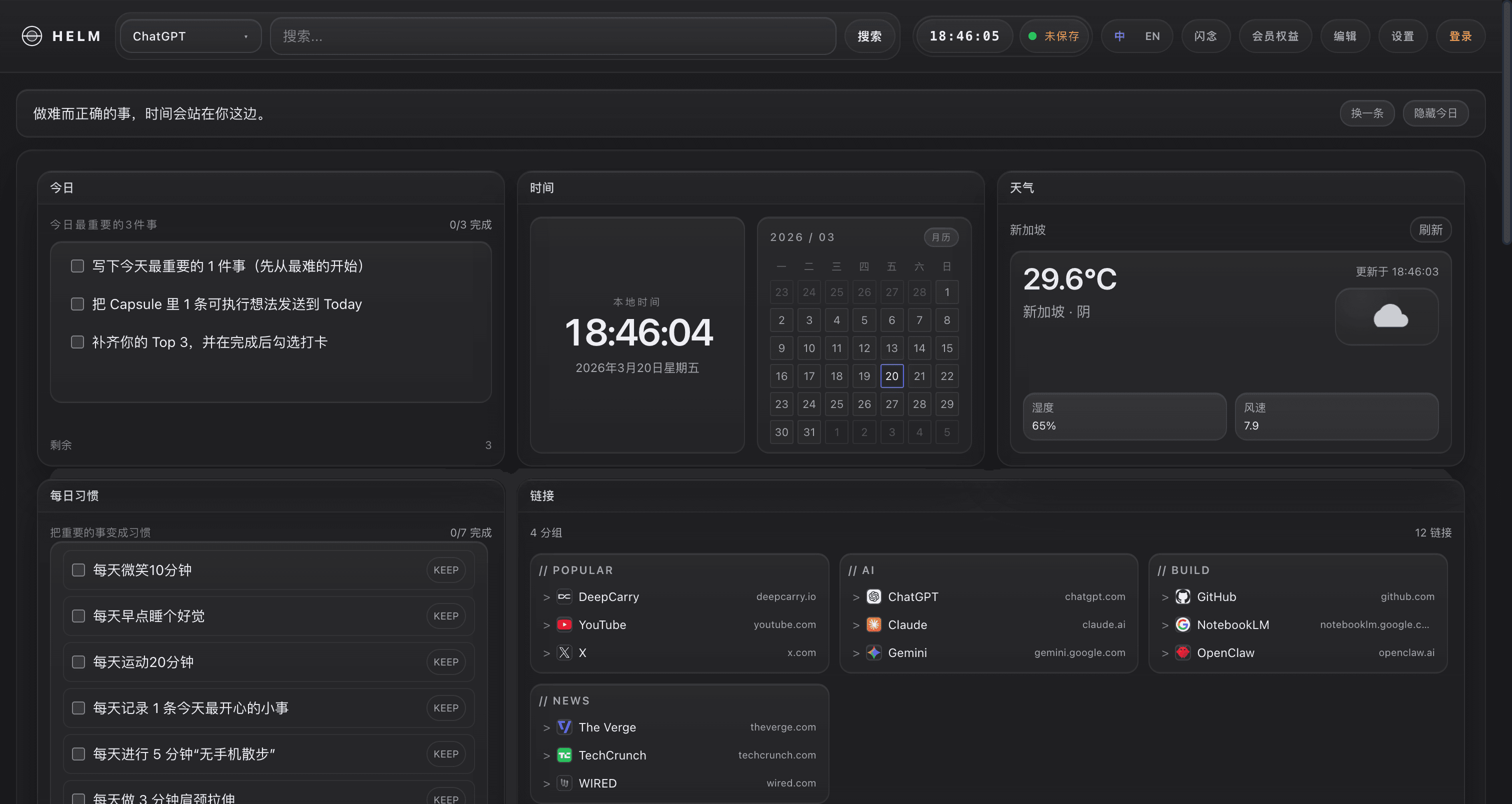Click the 换一条 quote button
1512x804 pixels.
[1366, 113]
